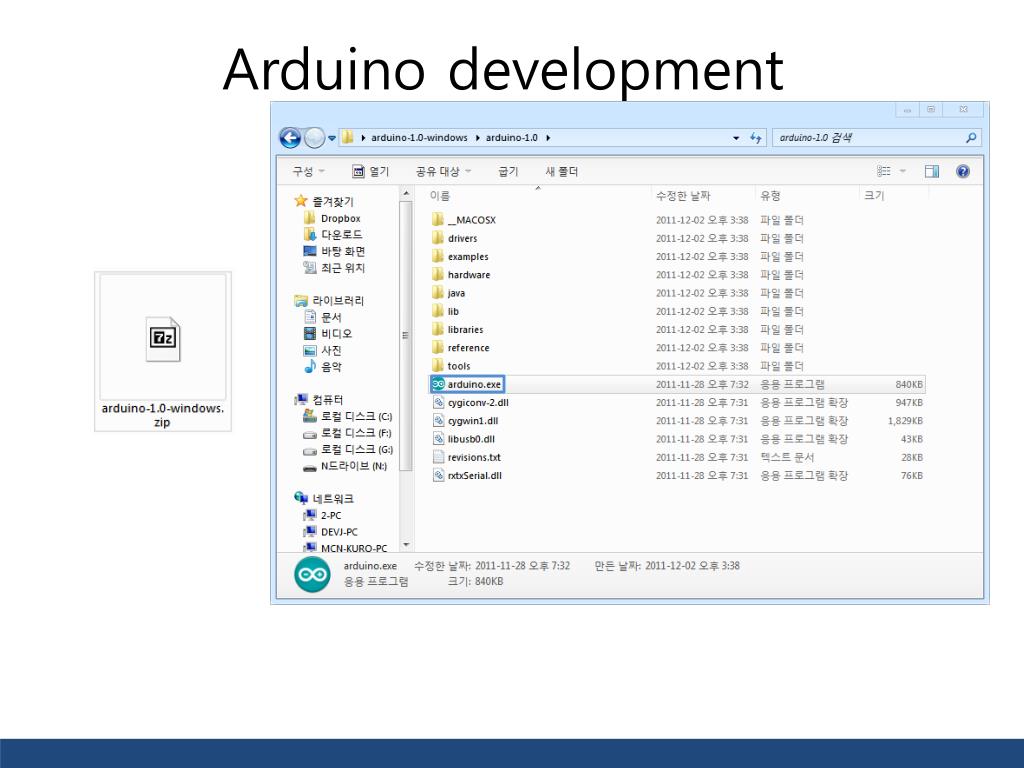Click the navigation pane scroll up arrow

pyautogui.click(x=406, y=194)
